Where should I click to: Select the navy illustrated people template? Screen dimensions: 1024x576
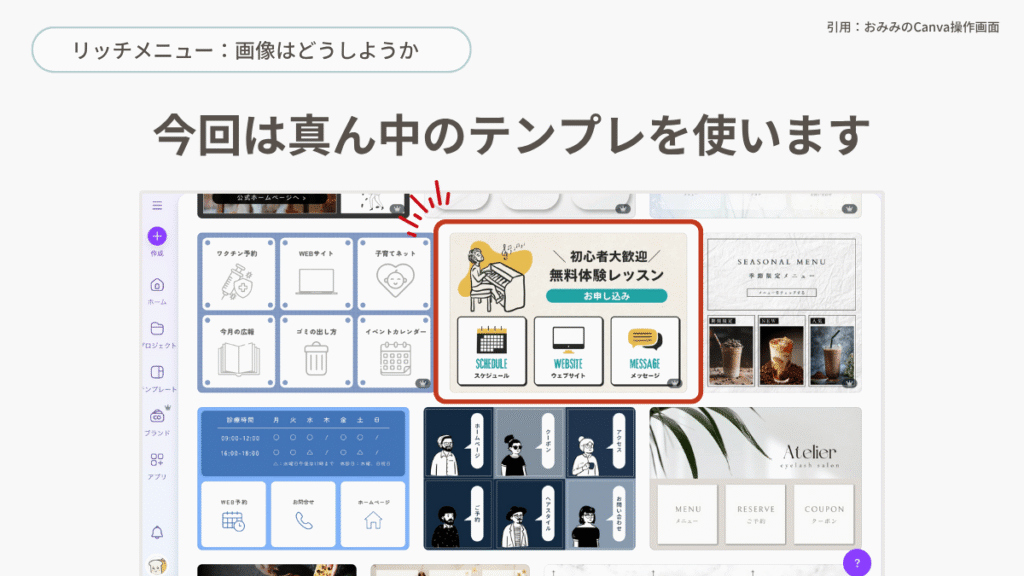pyautogui.click(x=529, y=478)
